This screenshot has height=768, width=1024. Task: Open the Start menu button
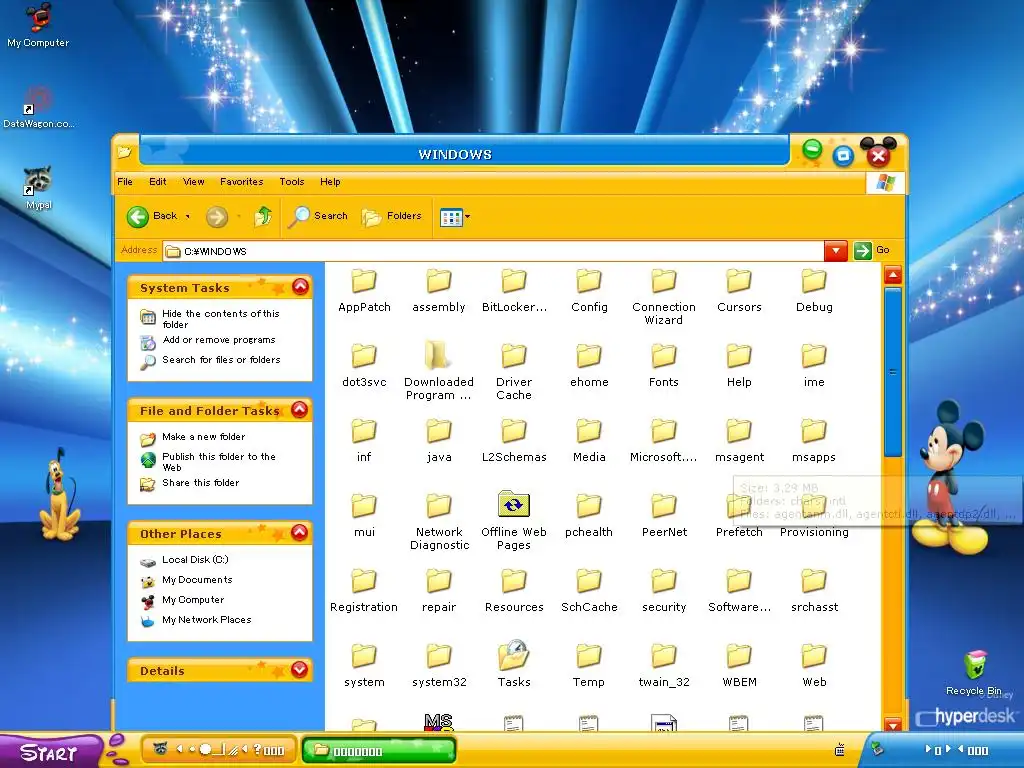(51, 751)
